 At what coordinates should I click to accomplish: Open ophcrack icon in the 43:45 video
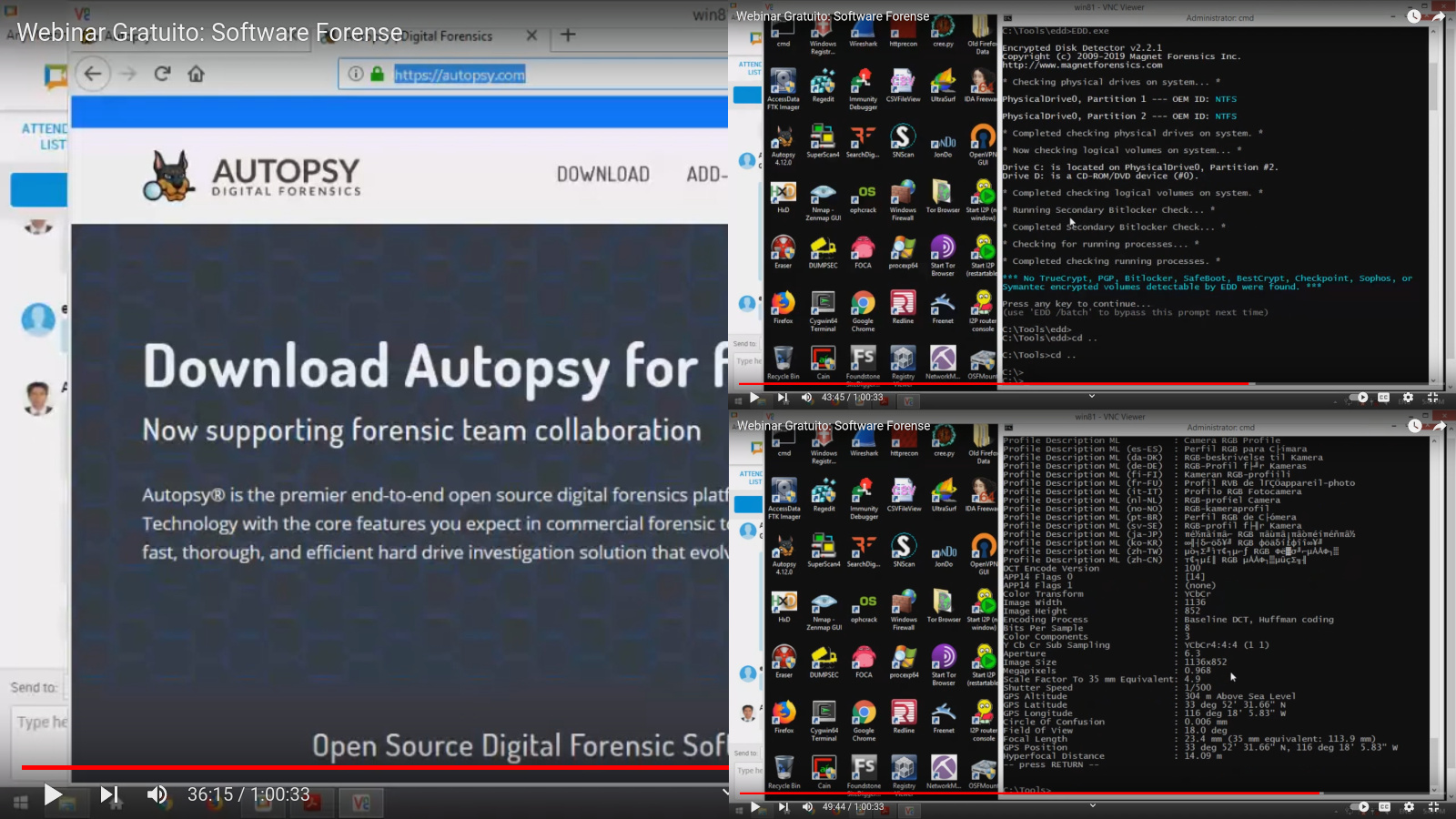click(x=864, y=197)
